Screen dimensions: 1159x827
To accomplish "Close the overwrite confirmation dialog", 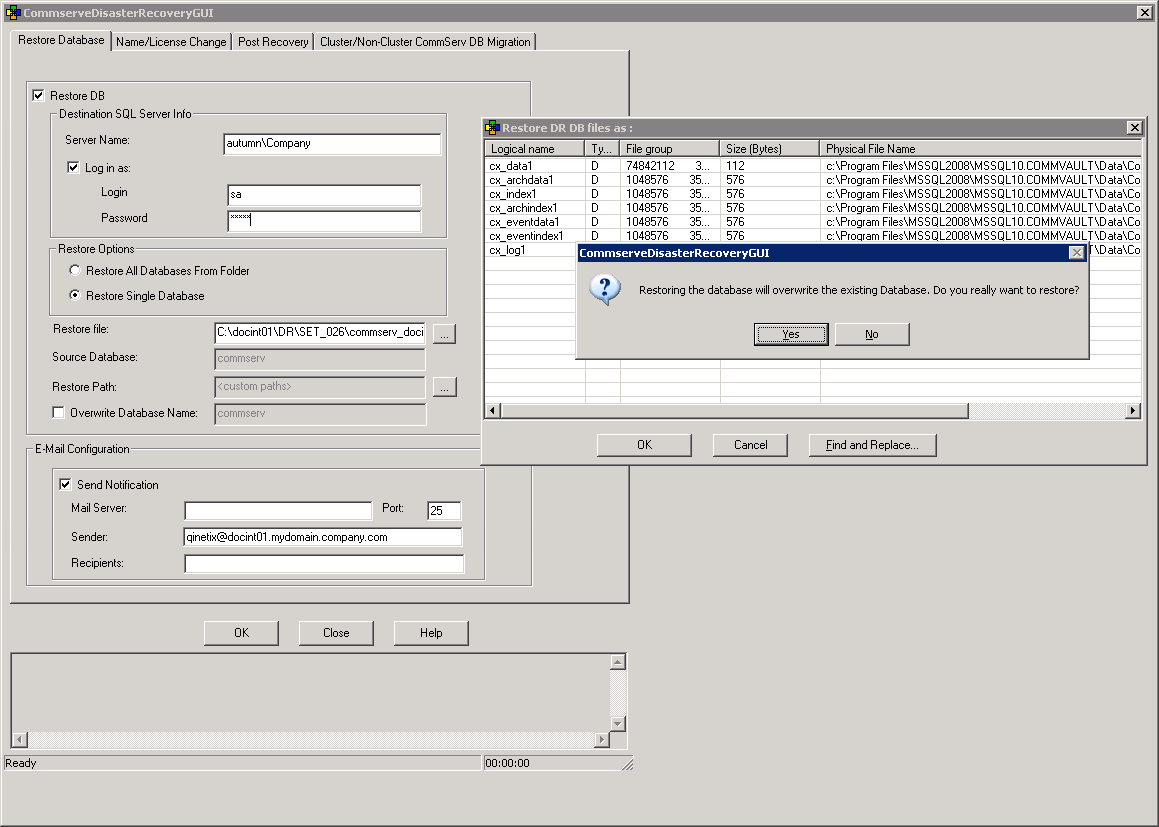I will pyautogui.click(x=1076, y=253).
